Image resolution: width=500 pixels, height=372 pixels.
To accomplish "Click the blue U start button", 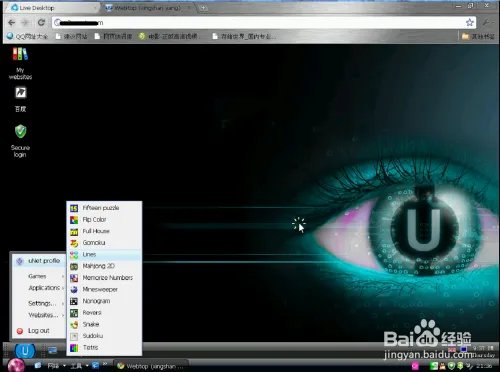I will [25, 351].
